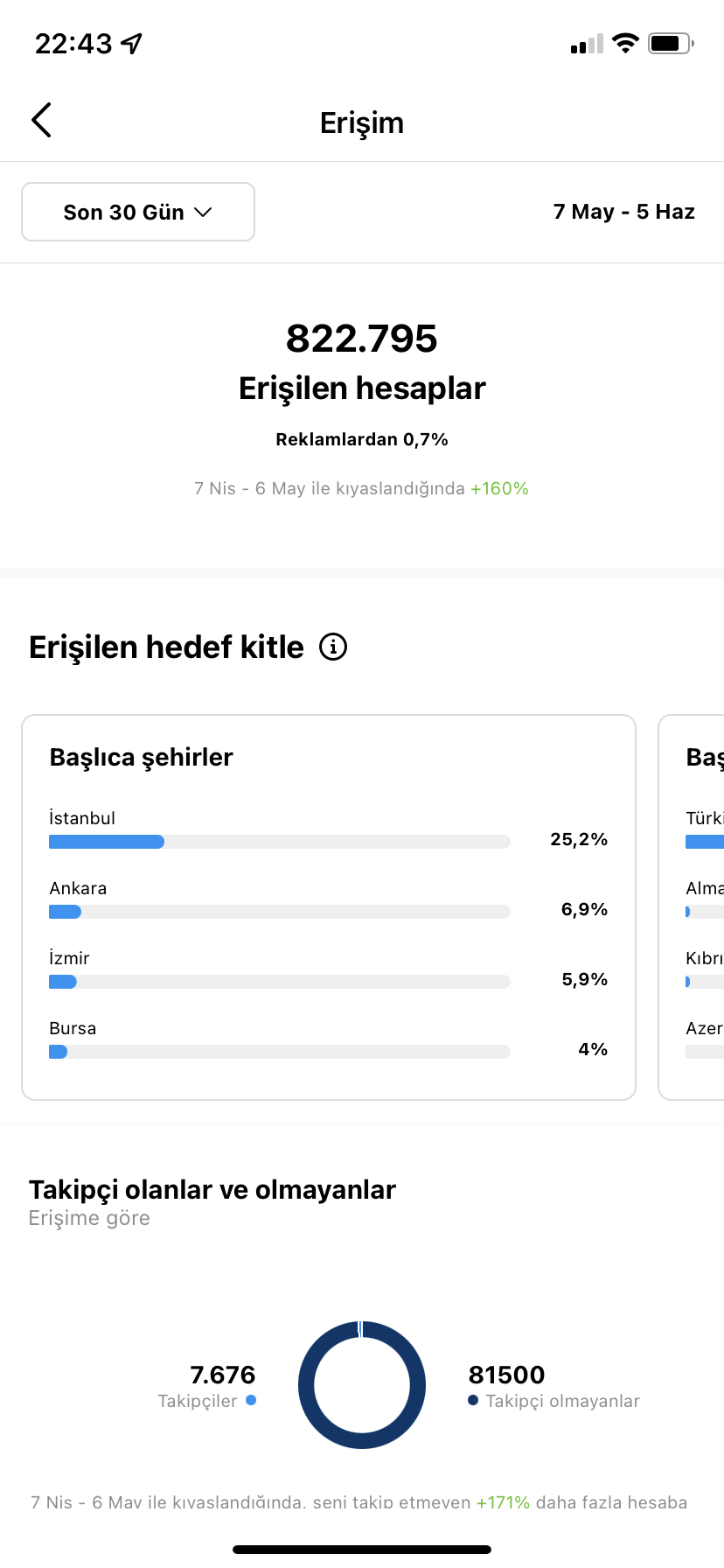Tap the Wi-Fi status icon
724x1568 pixels.
(x=625, y=43)
